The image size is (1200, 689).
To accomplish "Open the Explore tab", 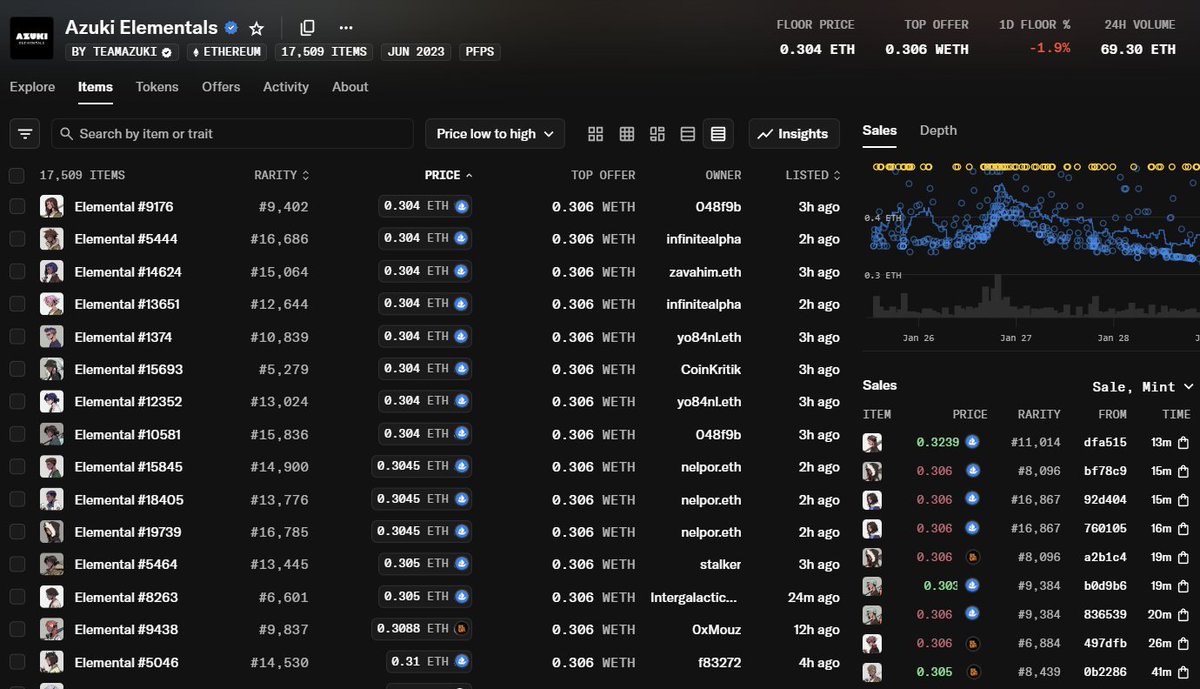I will click(x=32, y=87).
